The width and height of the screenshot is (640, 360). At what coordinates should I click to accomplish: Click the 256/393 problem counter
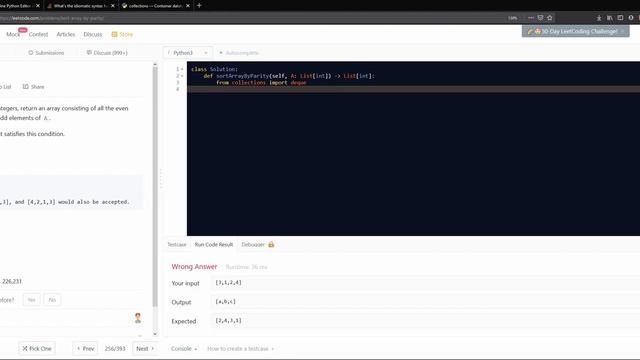pos(115,349)
